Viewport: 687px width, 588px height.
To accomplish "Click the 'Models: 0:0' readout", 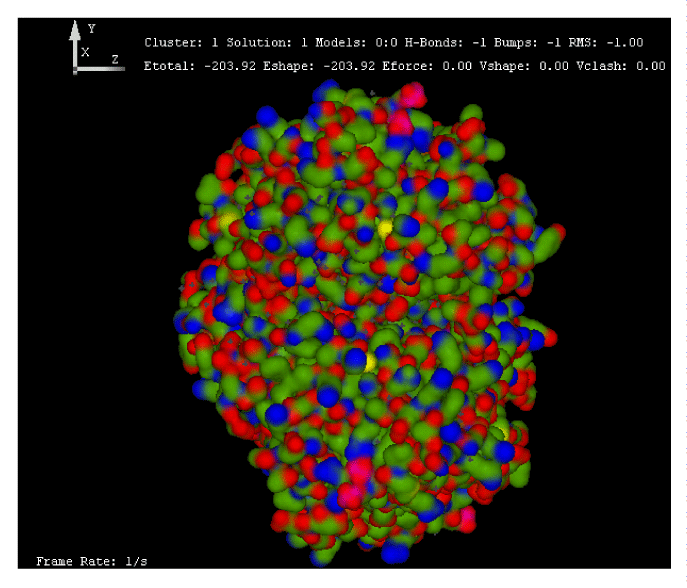I will point(356,43).
